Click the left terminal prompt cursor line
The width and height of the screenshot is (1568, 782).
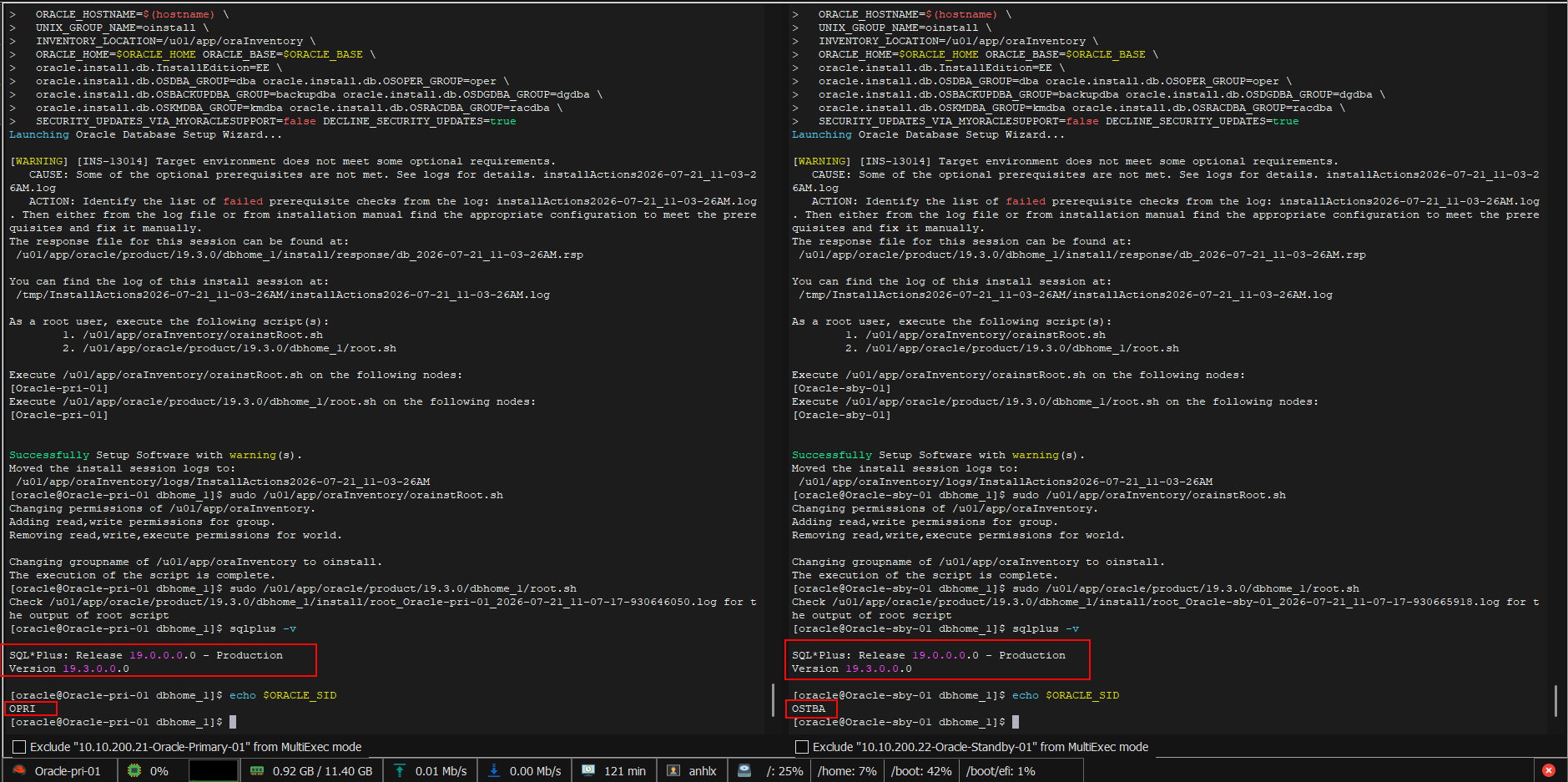click(123, 722)
